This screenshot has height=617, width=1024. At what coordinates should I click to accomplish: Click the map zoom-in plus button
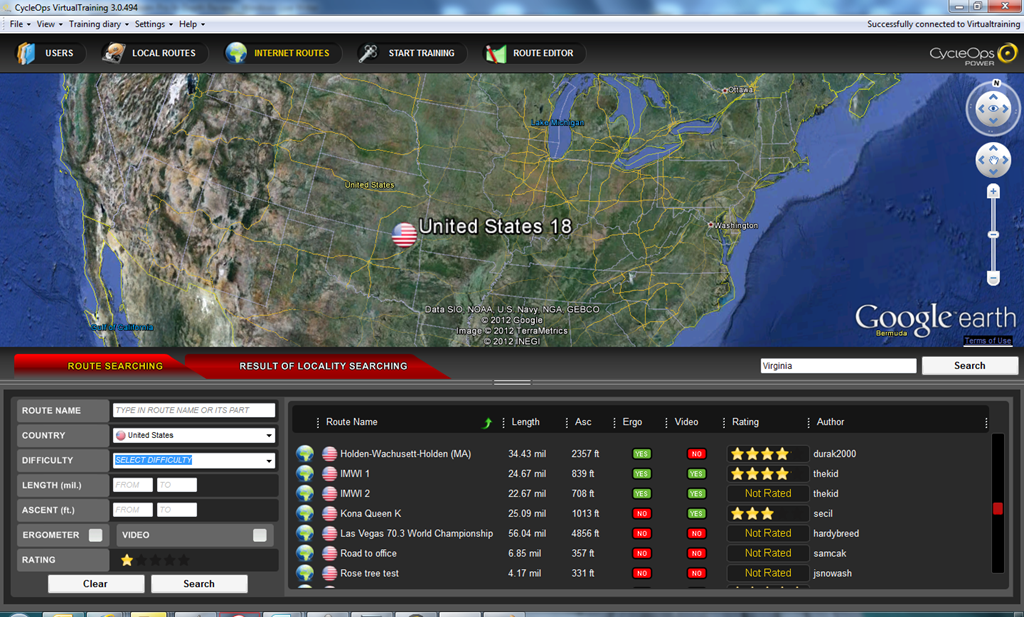(993, 191)
